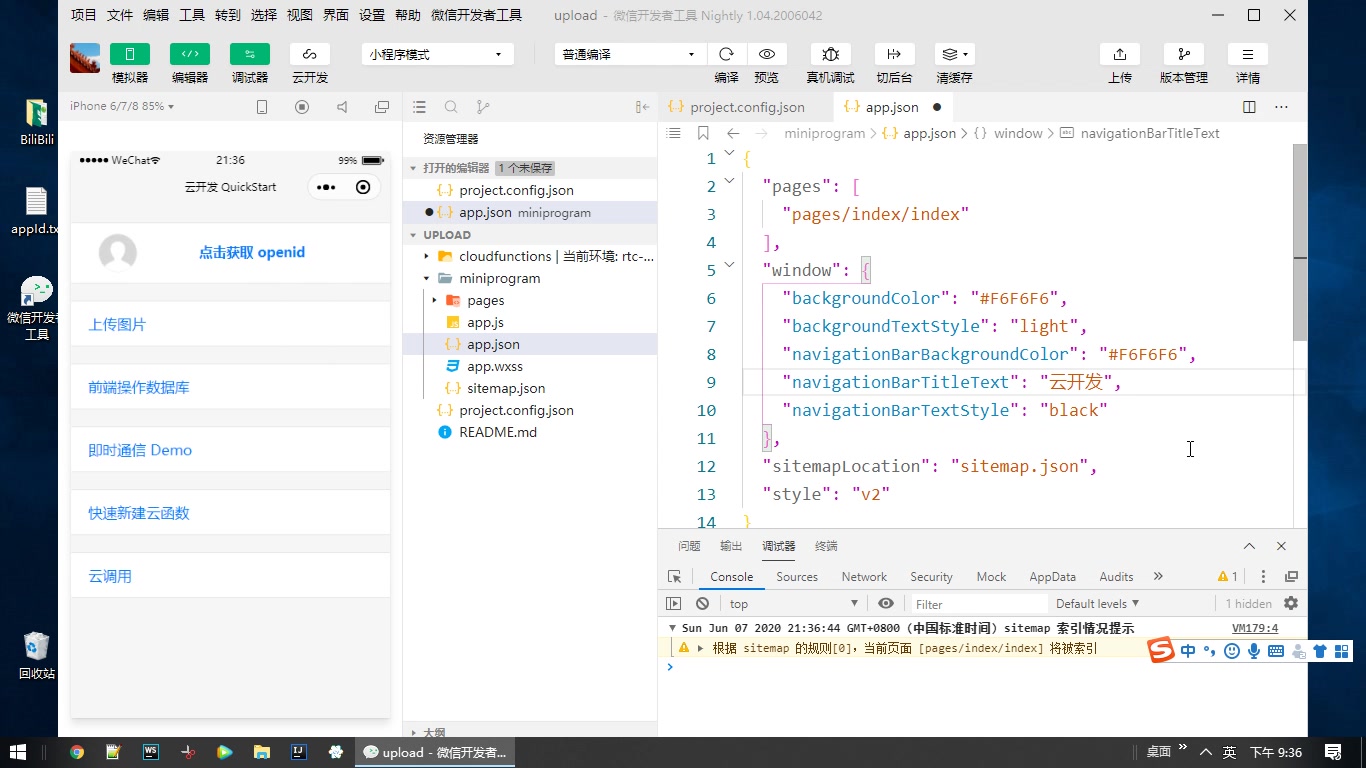Click 前端操作数据库 in the simulator

tap(139, 387)
